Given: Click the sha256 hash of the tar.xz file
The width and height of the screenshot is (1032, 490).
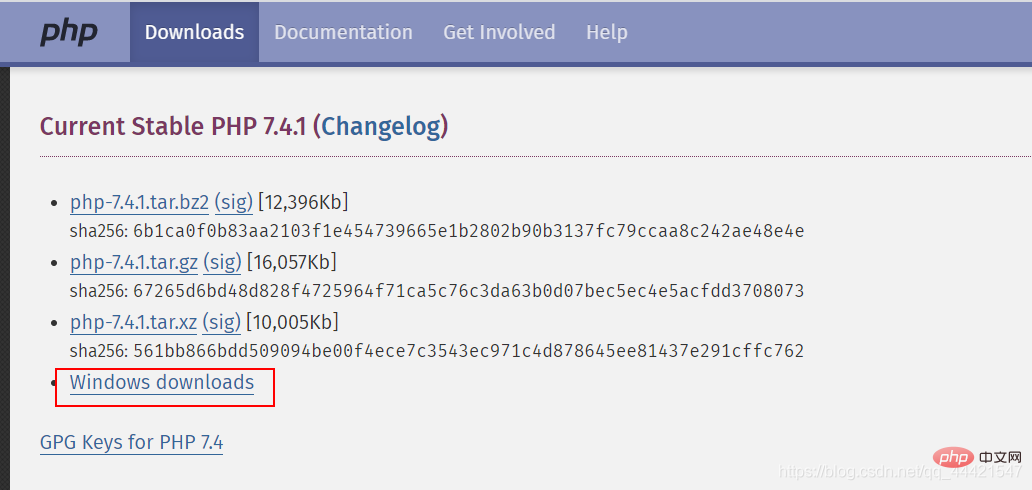Looking at the screenshot, I should (x=468, y=351).
